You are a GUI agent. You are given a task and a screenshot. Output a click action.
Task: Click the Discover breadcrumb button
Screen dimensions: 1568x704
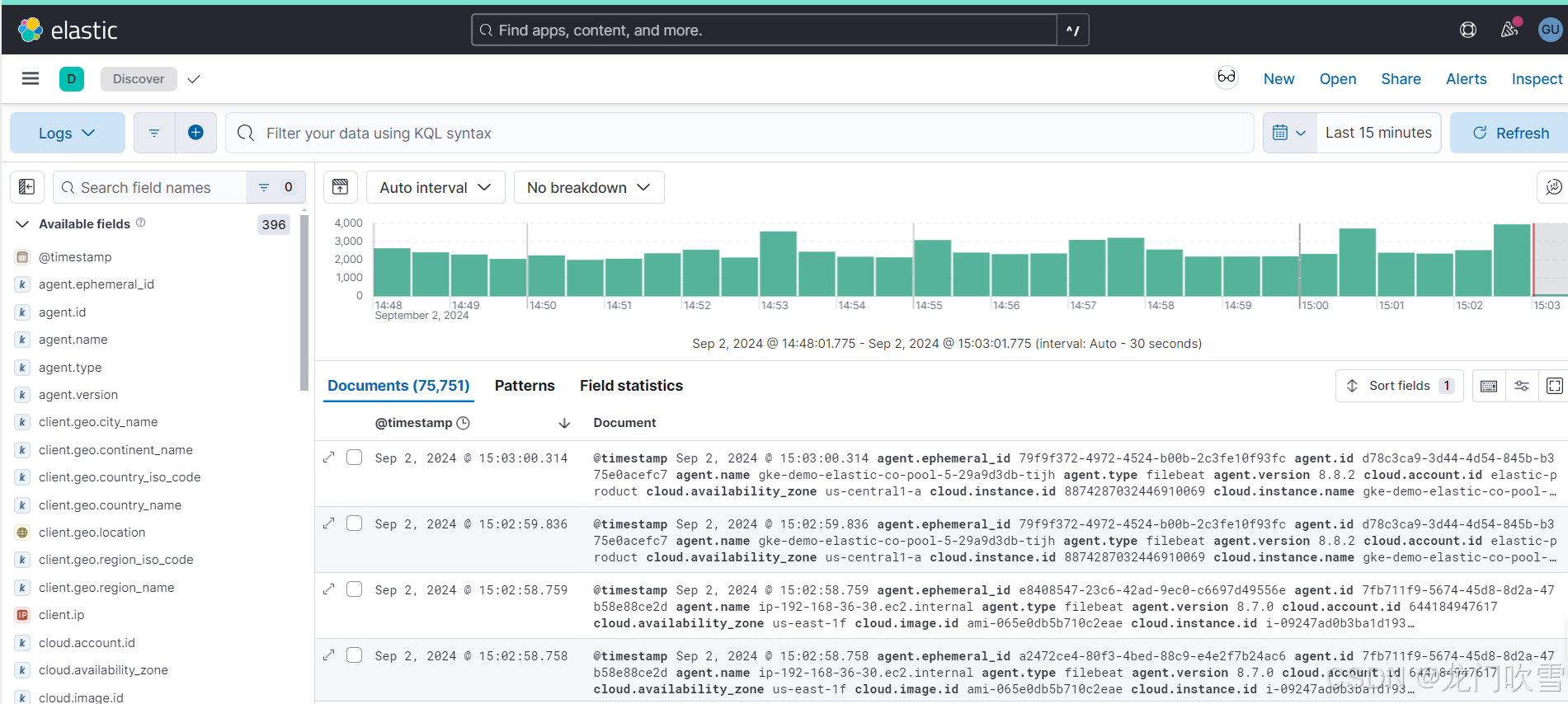coord(139,79)
